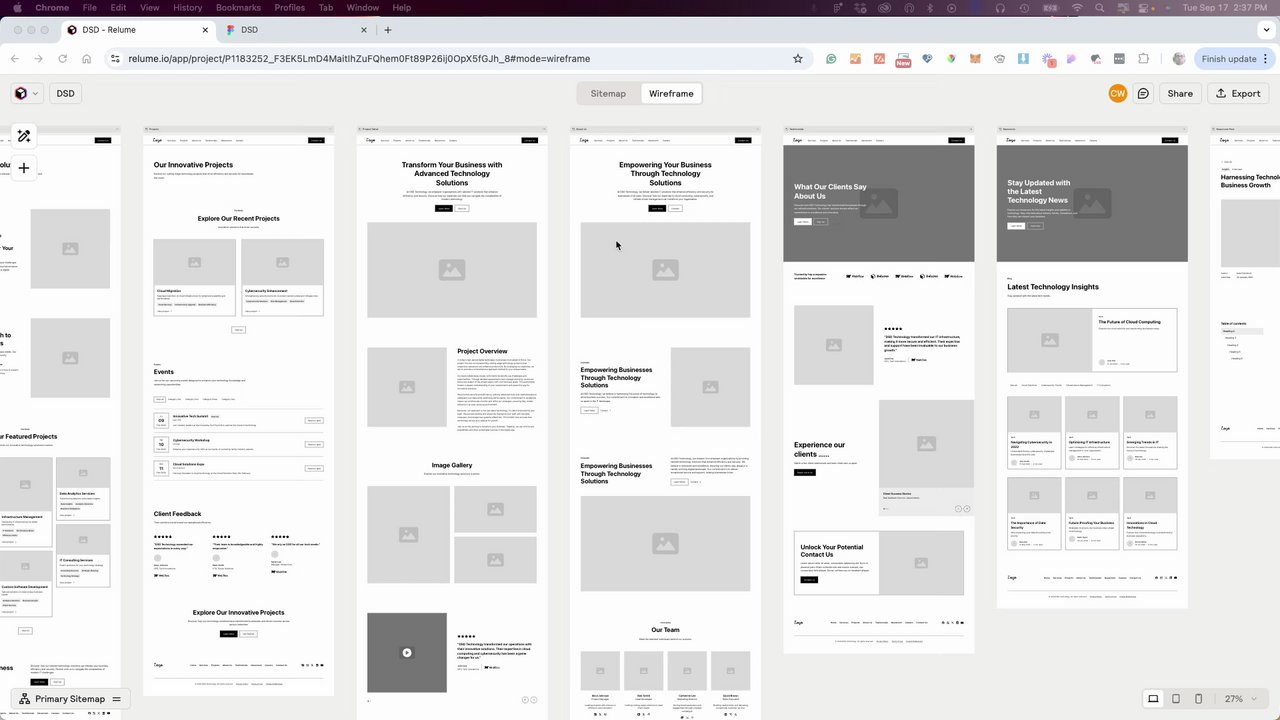1280x720 pixels.
Task: Go back to the previous page
Action: (15, 59)
